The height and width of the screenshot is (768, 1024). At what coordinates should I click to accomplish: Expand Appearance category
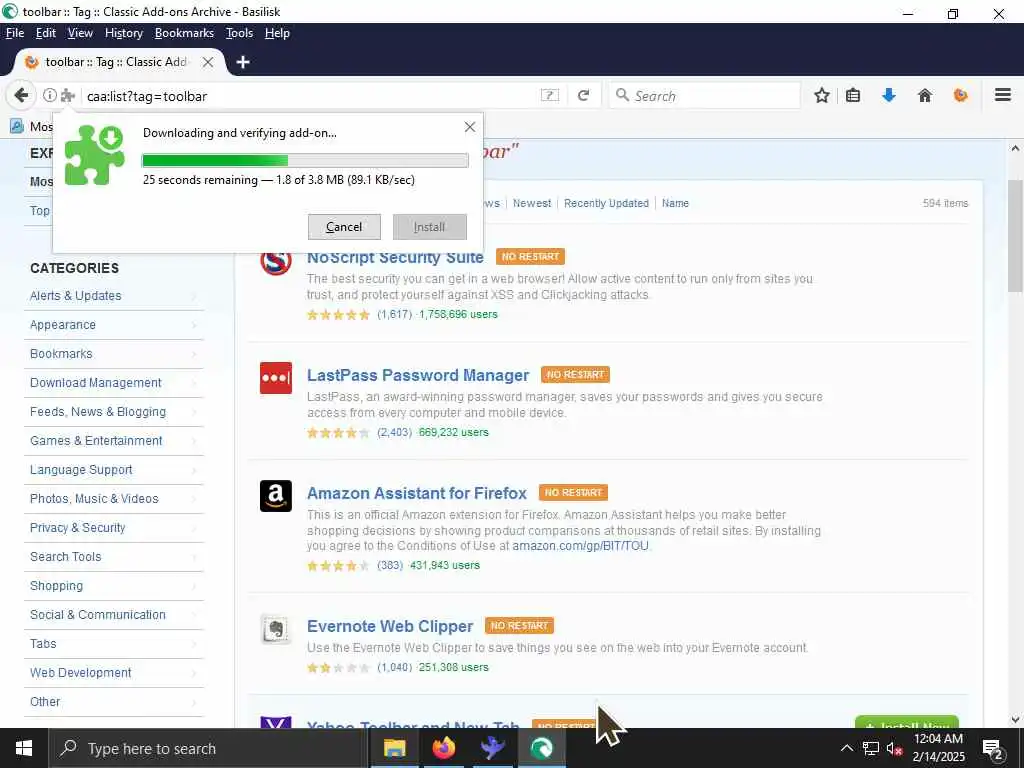(x=114, y=325)
